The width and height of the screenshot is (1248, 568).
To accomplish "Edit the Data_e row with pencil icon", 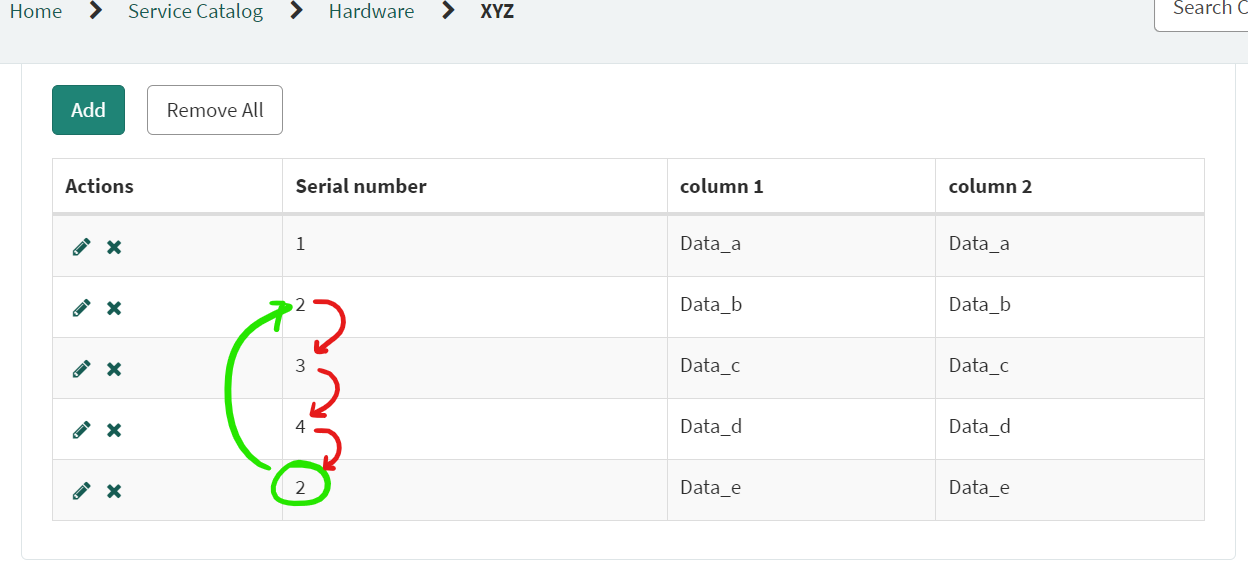I will [x=82, y=491].
